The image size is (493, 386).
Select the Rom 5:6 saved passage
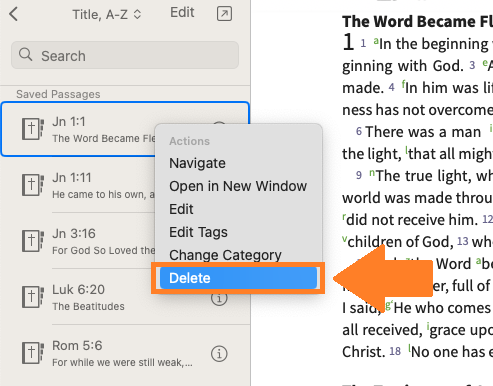[x=125, y=353]
